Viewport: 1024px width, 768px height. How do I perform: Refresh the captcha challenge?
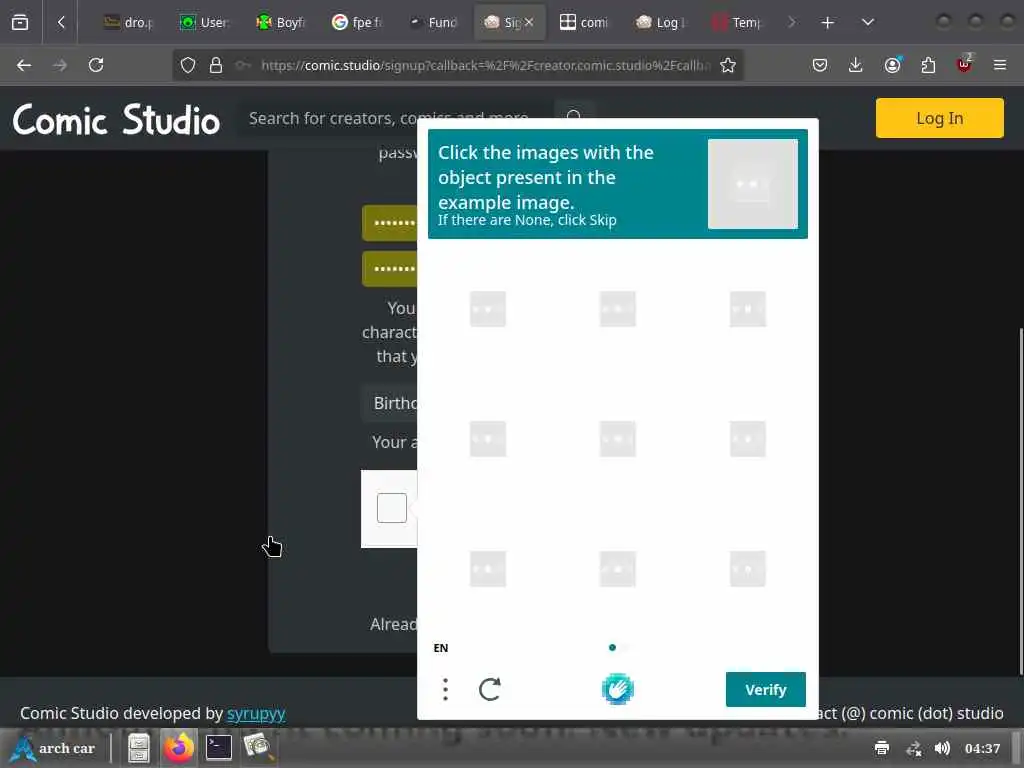[x=490, y=690]
